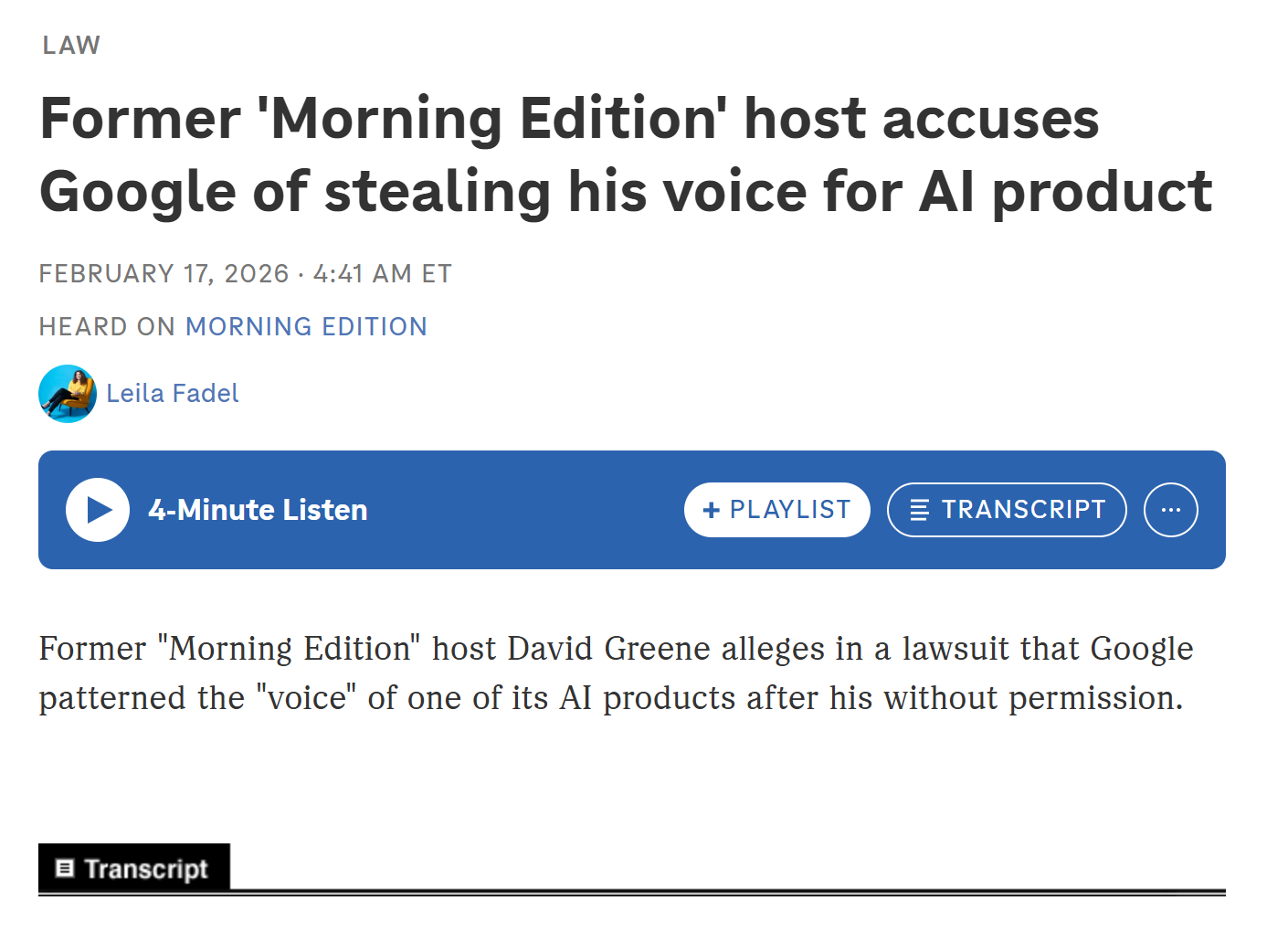This screenshot has width=1288, height=943.
Task: Click the transcript icon on black Transcript button
Action: [x=64, y=867]
